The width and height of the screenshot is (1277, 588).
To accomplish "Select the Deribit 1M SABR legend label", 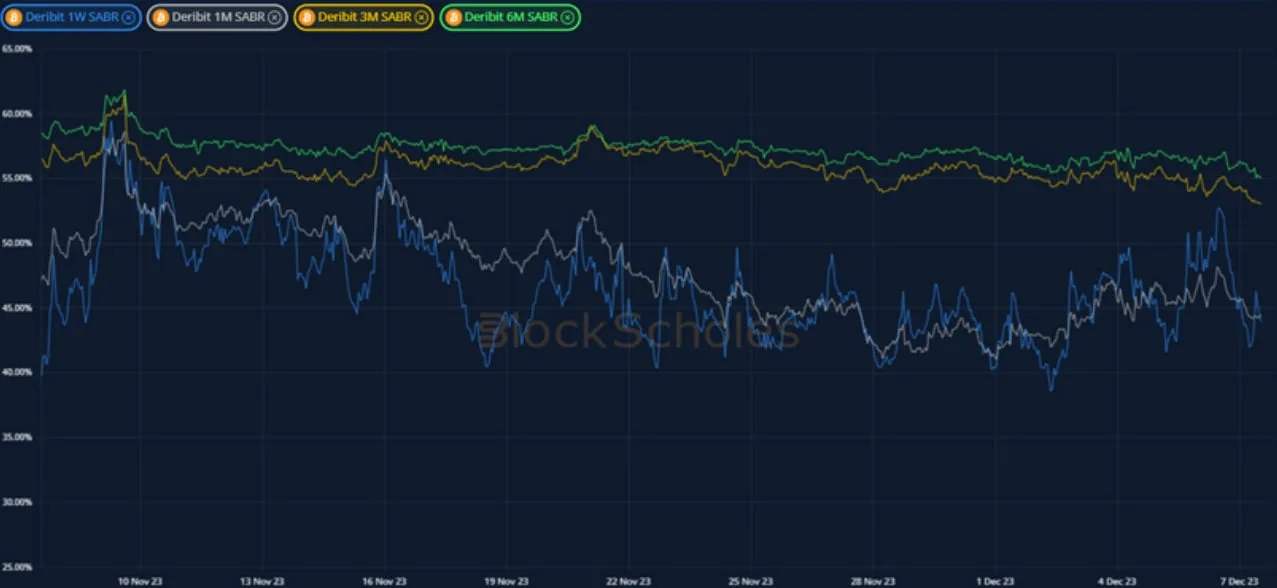I will click(x=218, y=17).
